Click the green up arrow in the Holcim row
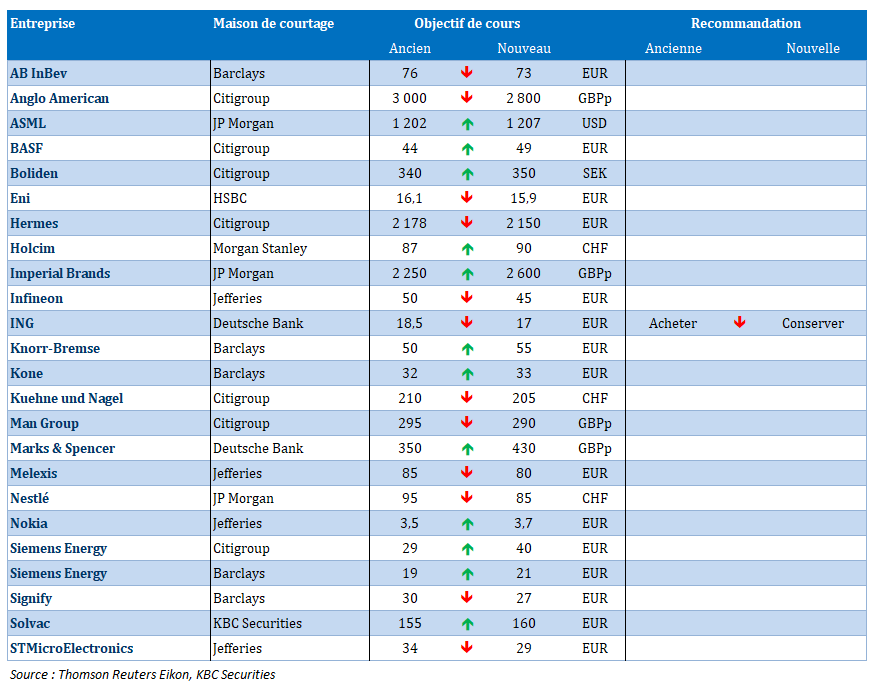The width and height of the screenshot is (873, 687). (467, 248)
